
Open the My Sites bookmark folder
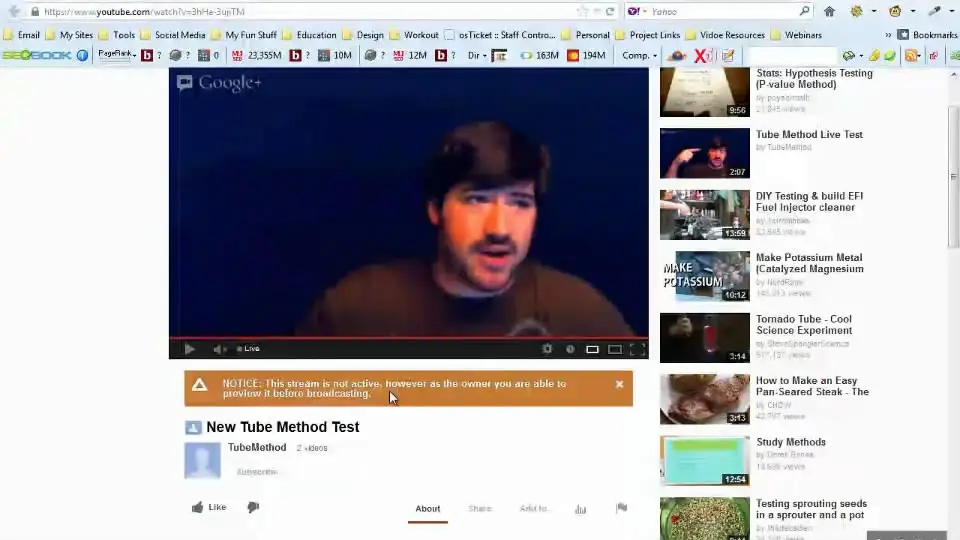pos(69,35)
